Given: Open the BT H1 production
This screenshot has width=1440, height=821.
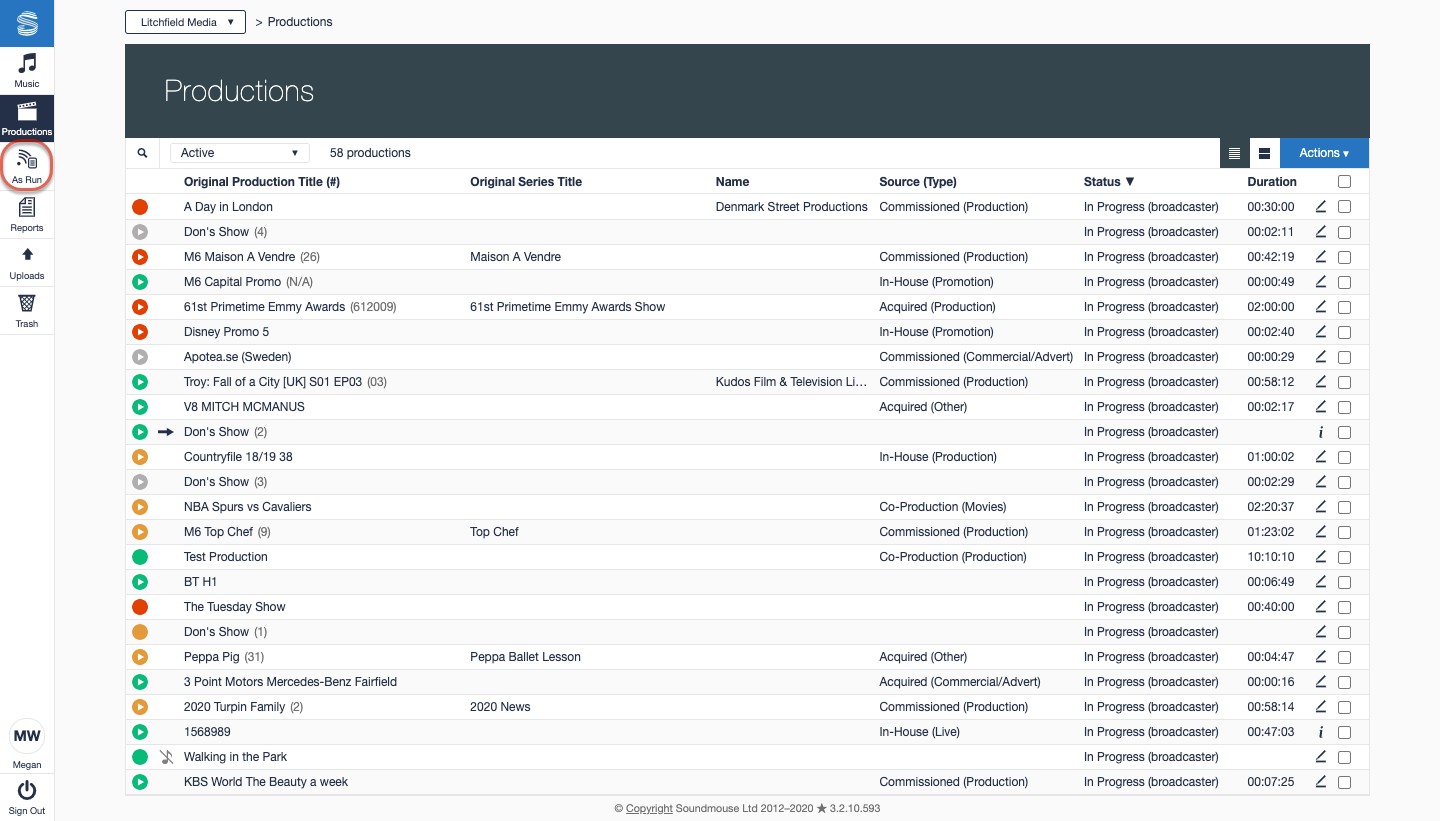Looking at the screenshot, I should point(200,582).
